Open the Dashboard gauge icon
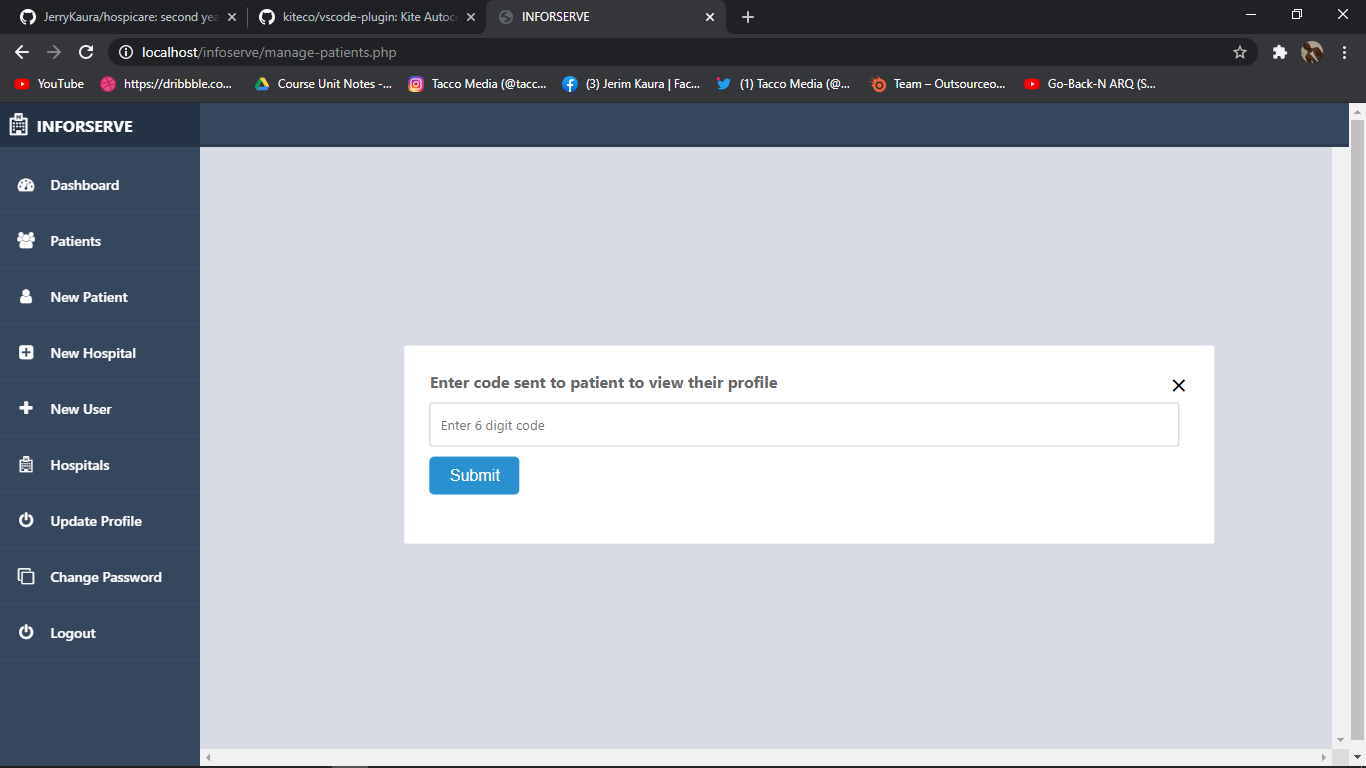The height and width of the screenshot is (768, 1366). (26, 185)
